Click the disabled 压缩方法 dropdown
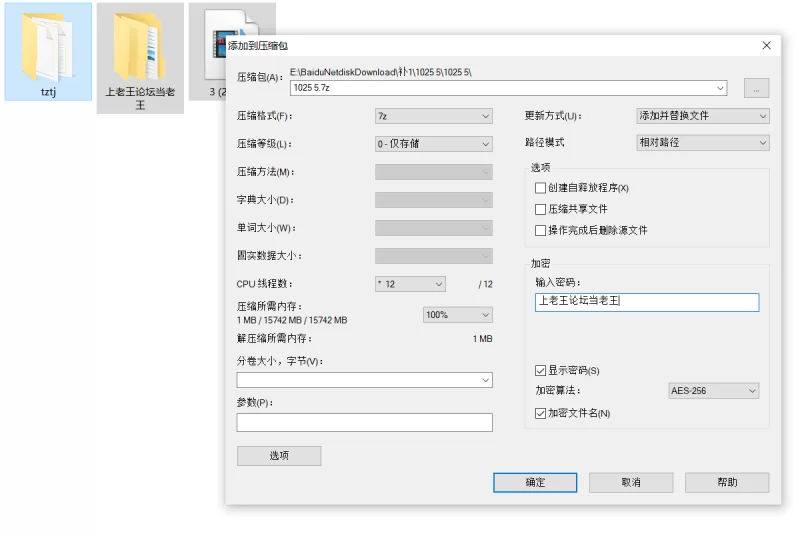Screen dimensions: 800x536 point(433,172)
